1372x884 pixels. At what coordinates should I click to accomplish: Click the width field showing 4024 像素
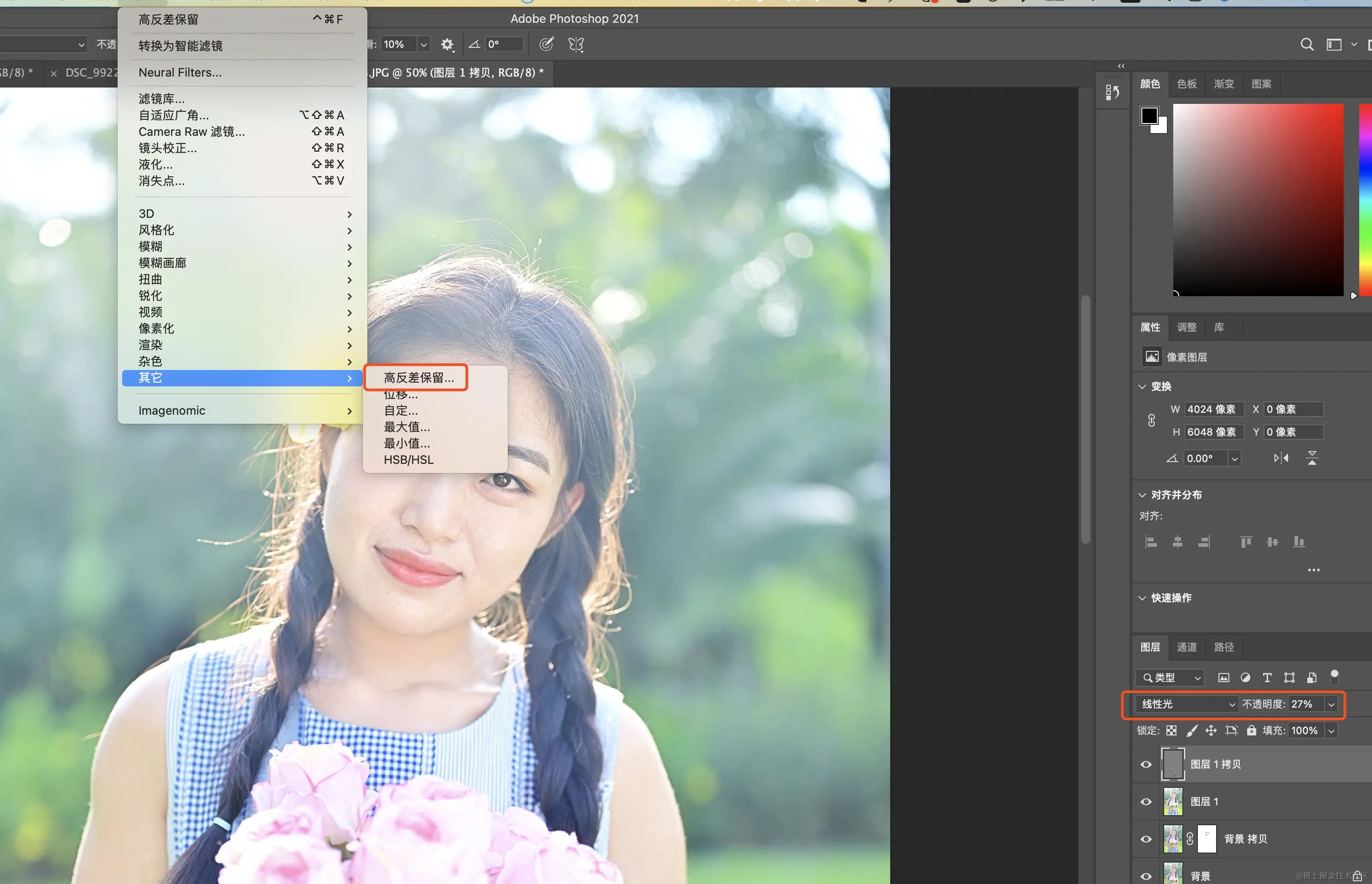pos(1213,409)
